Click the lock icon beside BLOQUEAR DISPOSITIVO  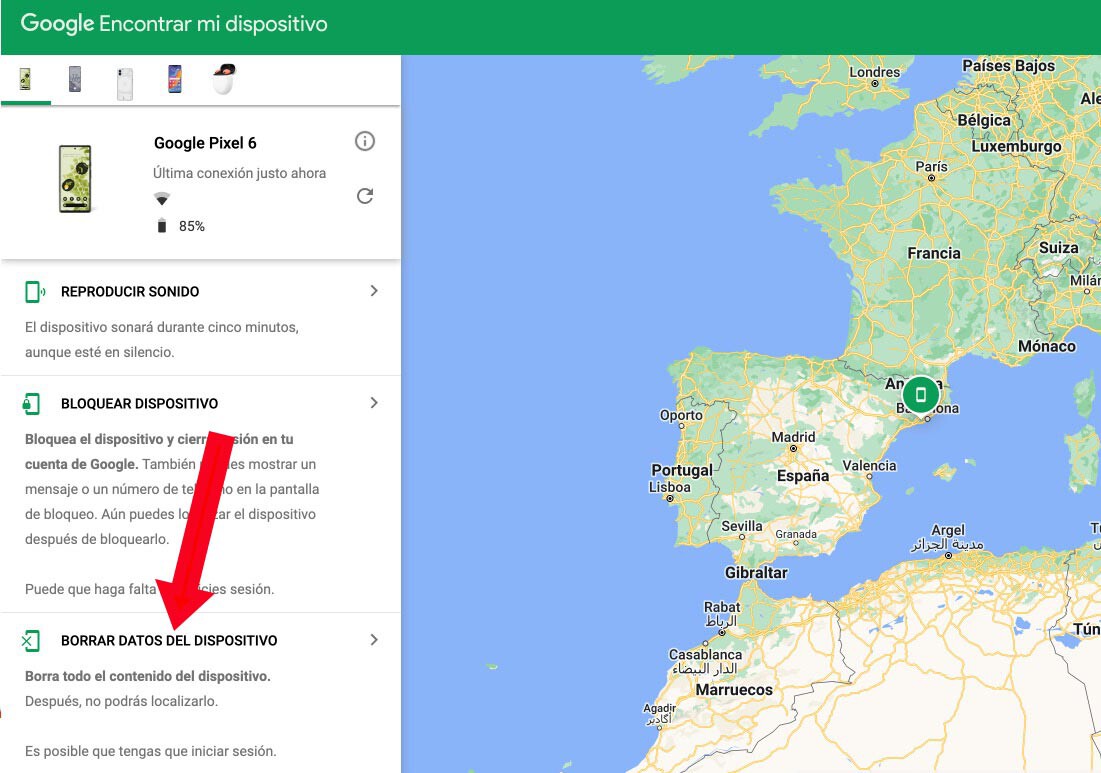31,403
